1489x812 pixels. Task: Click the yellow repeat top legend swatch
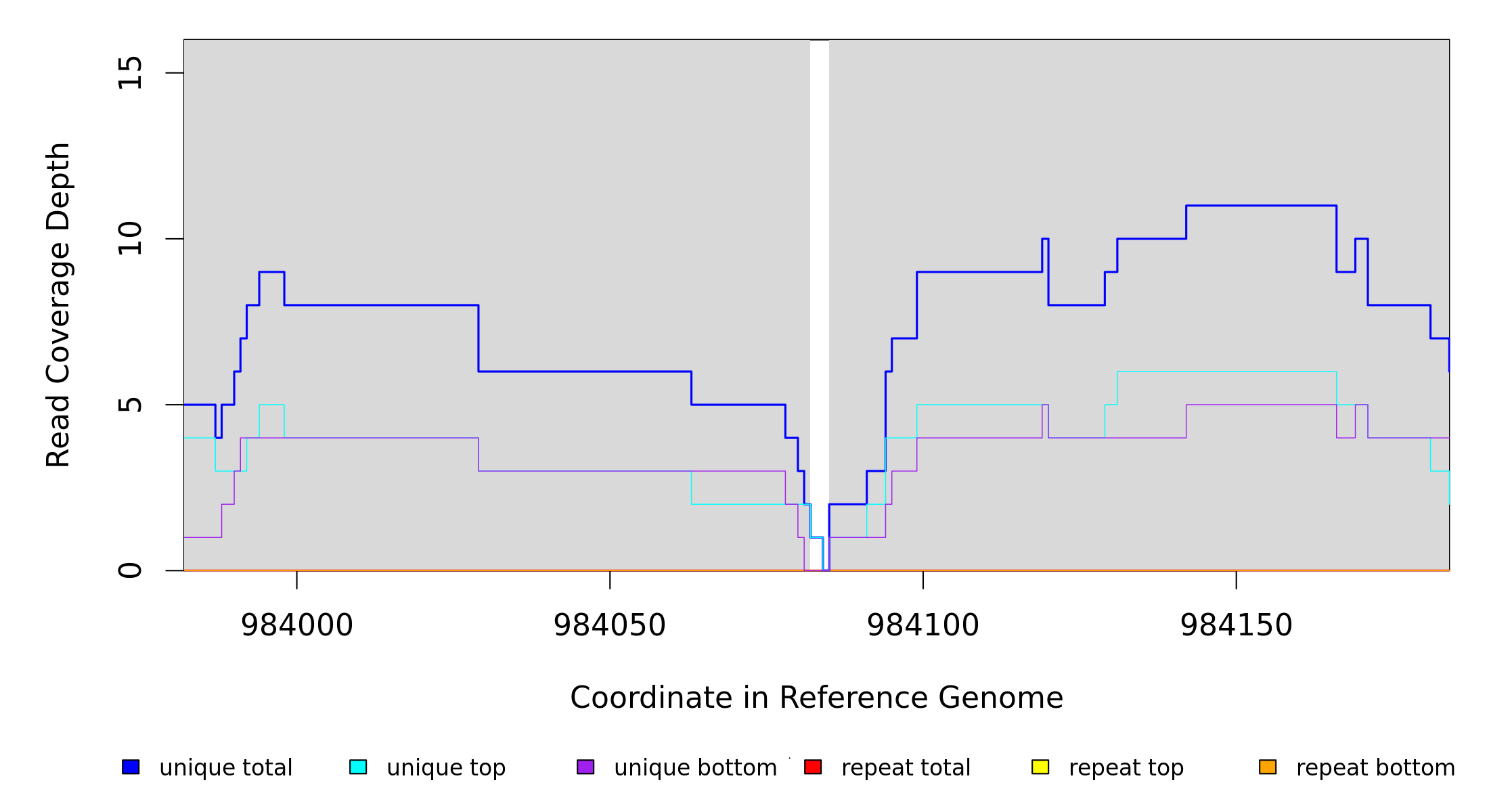tap(1040, 767)
